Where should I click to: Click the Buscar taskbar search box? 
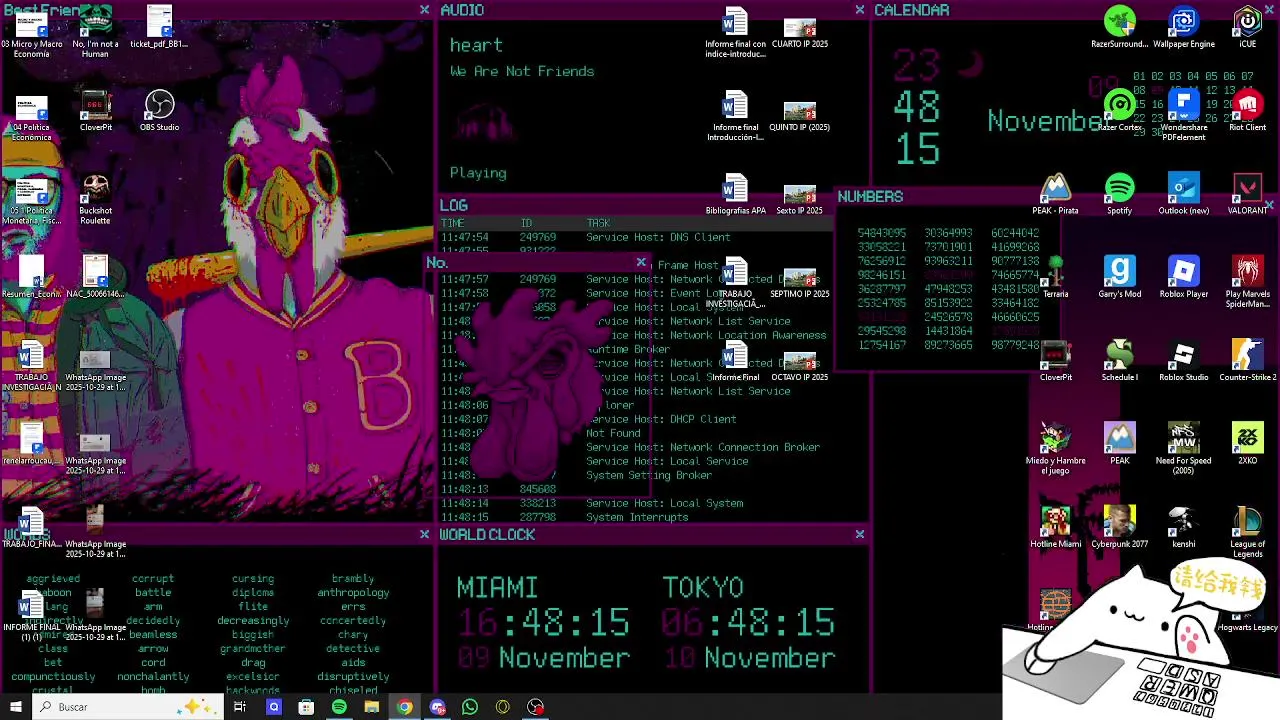130,707
